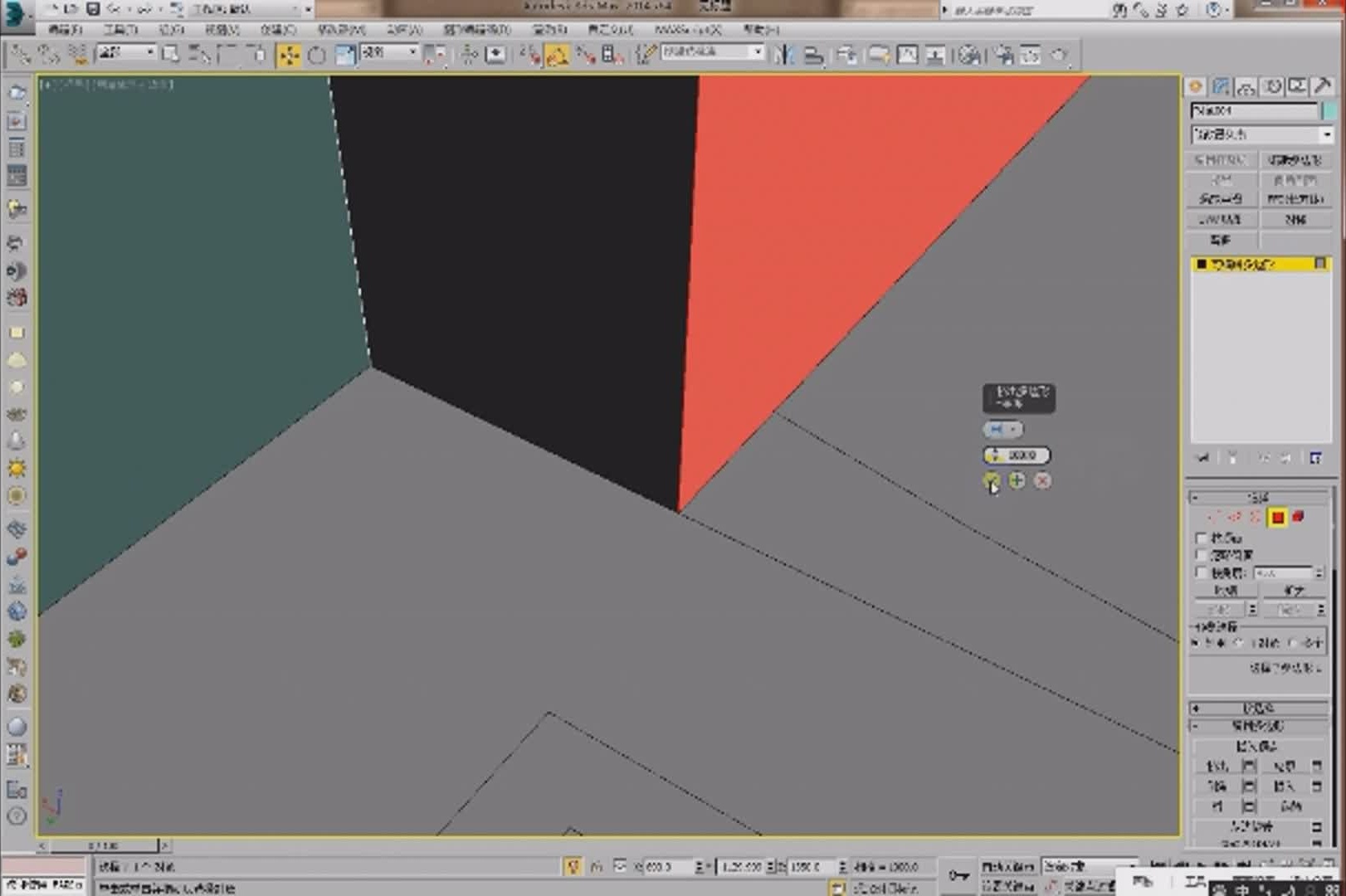1346x896 pixels.
Task: Click the Shrink selection button
Action: pyautogui.click(x=1226, y=590)
